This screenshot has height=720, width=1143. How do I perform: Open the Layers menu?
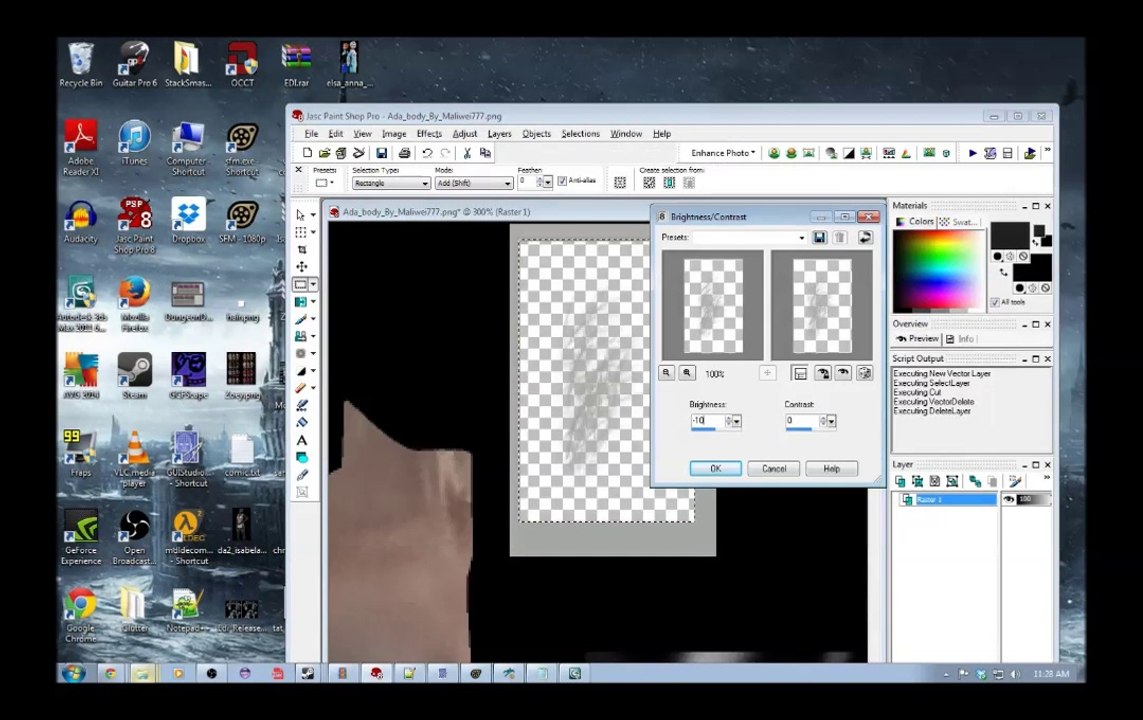point(499,134)
